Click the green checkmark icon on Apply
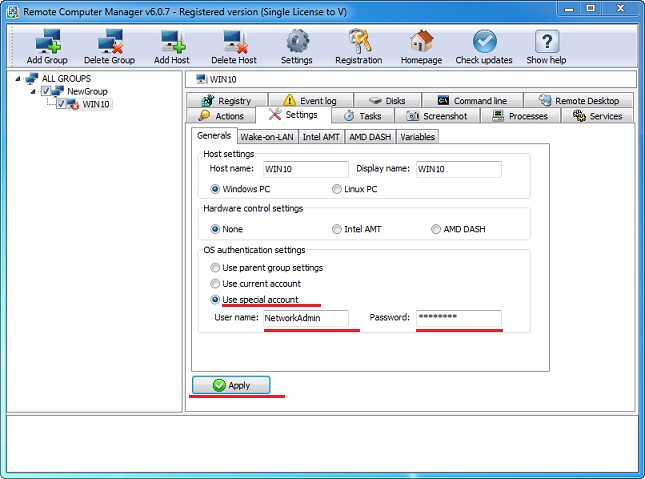 pyautogui.click(x=219, y=385)
